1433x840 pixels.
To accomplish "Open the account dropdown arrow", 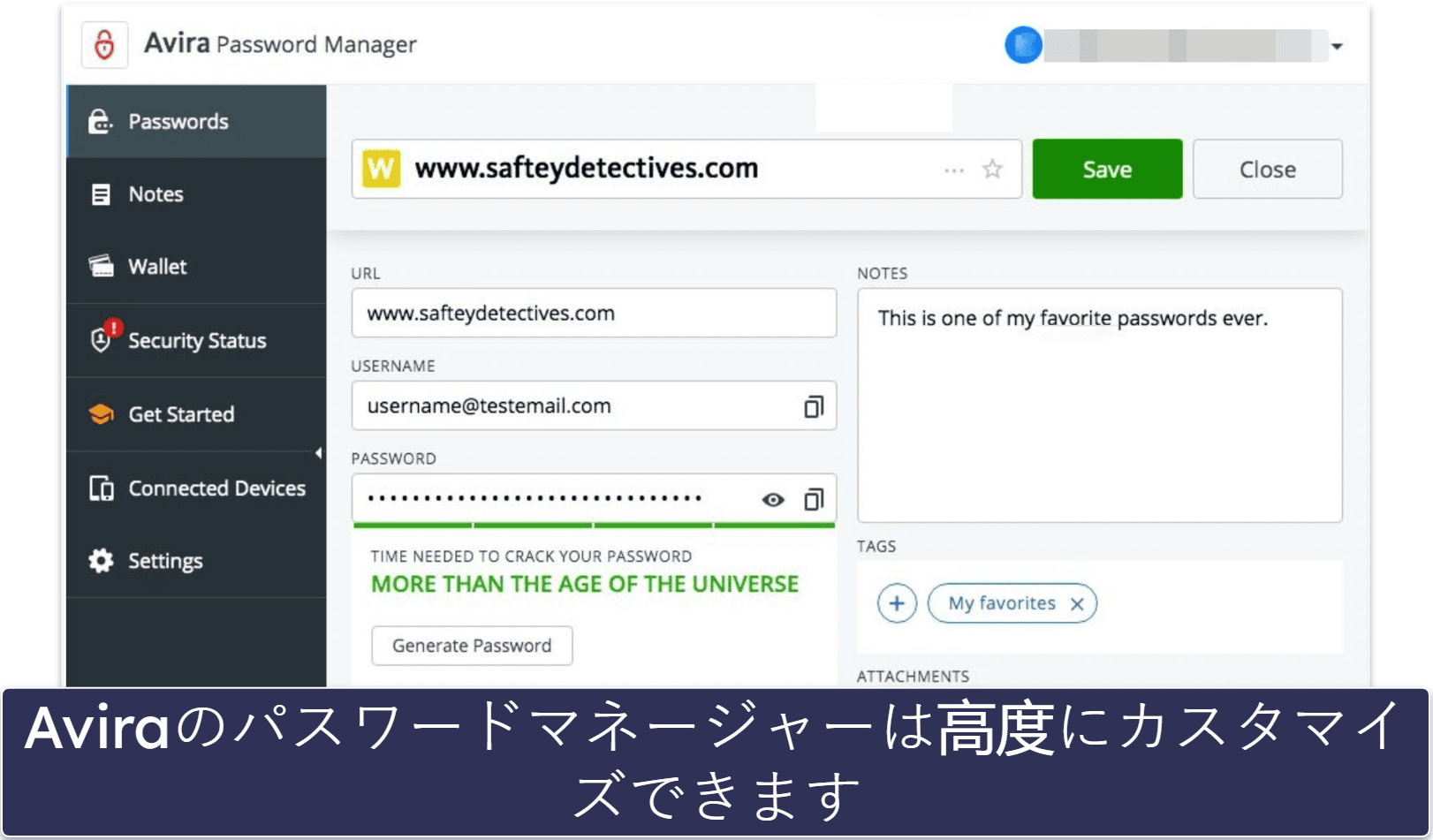I will pyautogui.click(x=1338, y=47).
